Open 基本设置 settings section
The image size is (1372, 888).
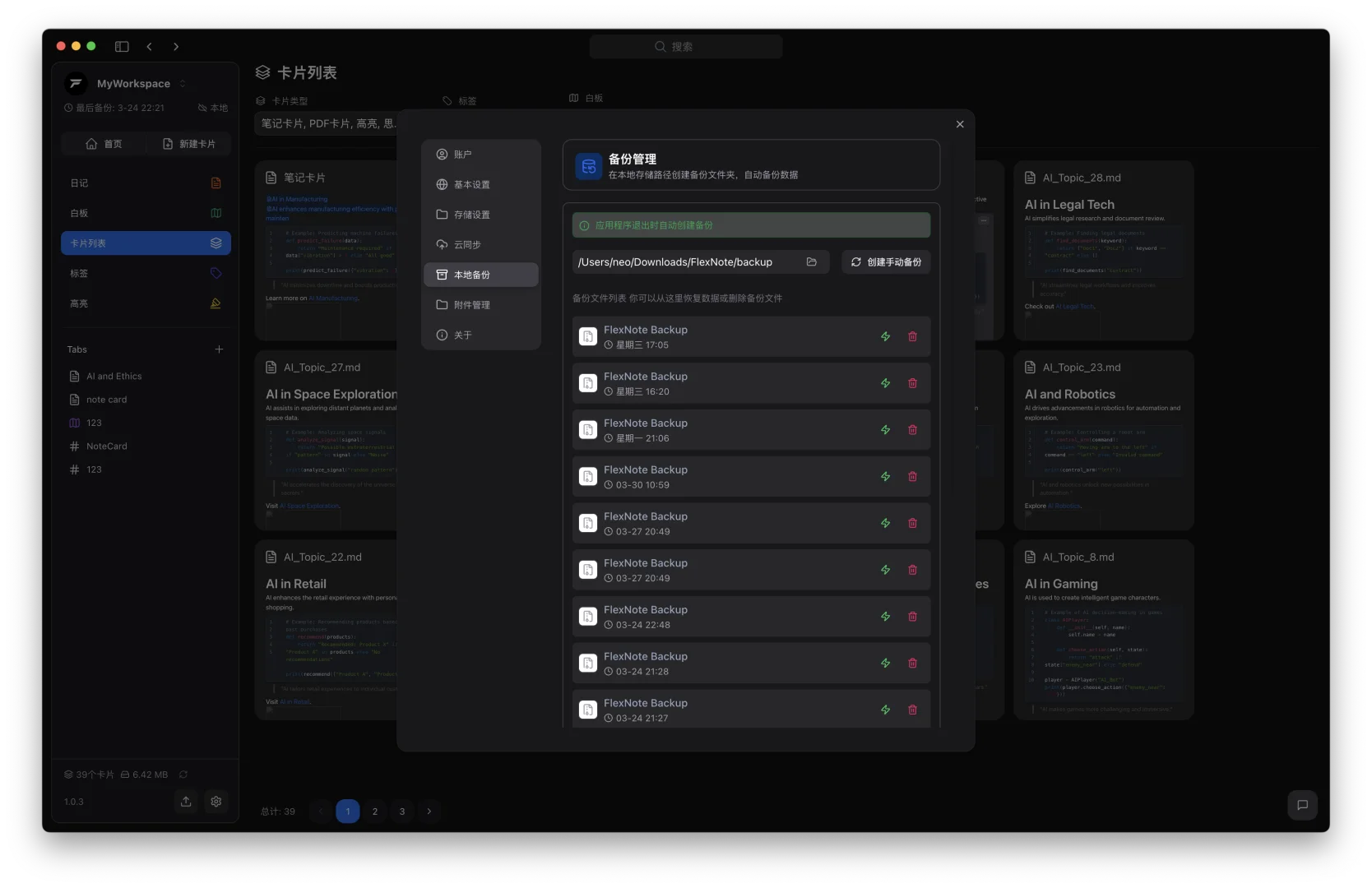[481, 184]
